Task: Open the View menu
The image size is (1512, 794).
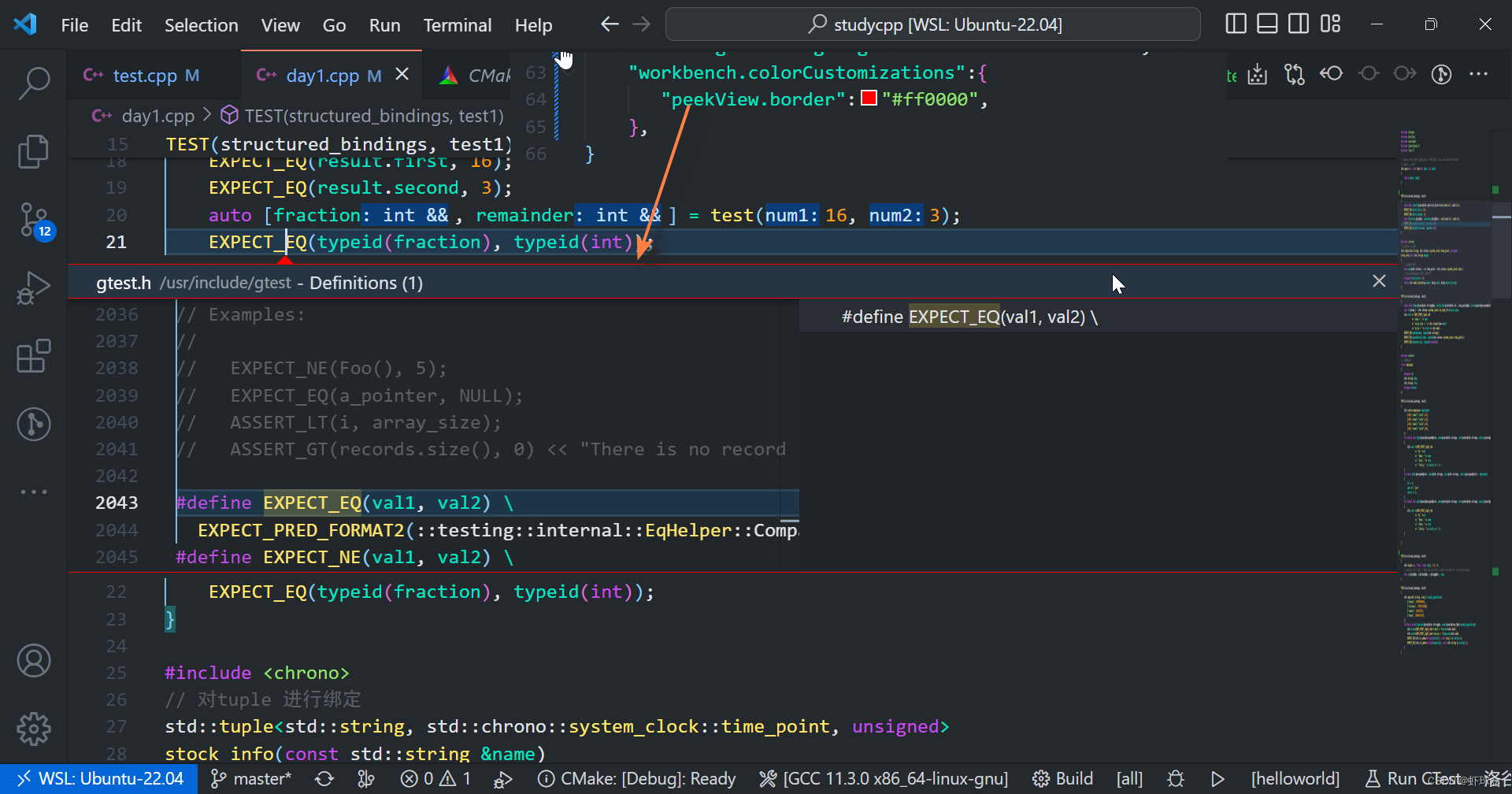Action: point(280,25)
